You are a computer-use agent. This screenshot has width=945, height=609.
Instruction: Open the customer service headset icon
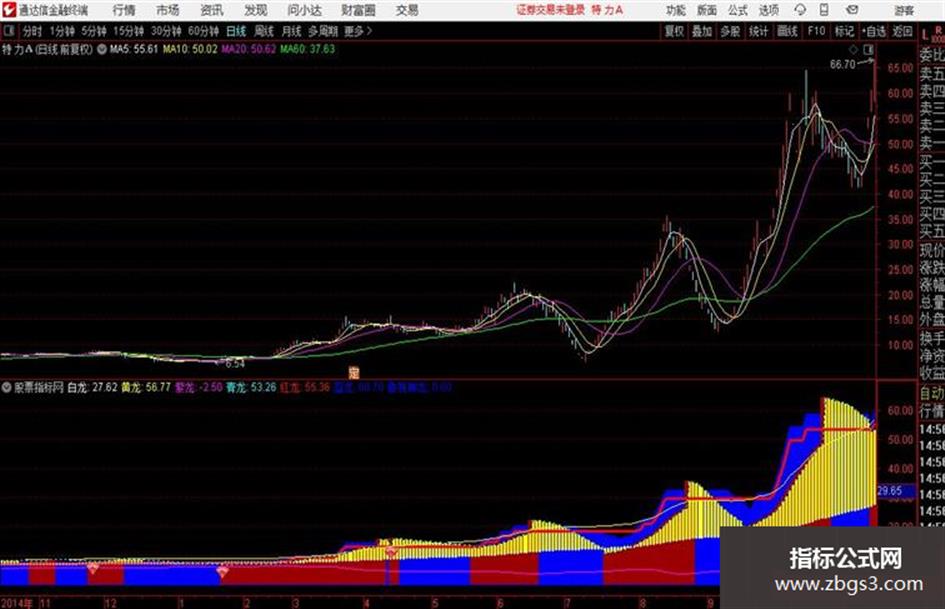click(x=800, y=10)
